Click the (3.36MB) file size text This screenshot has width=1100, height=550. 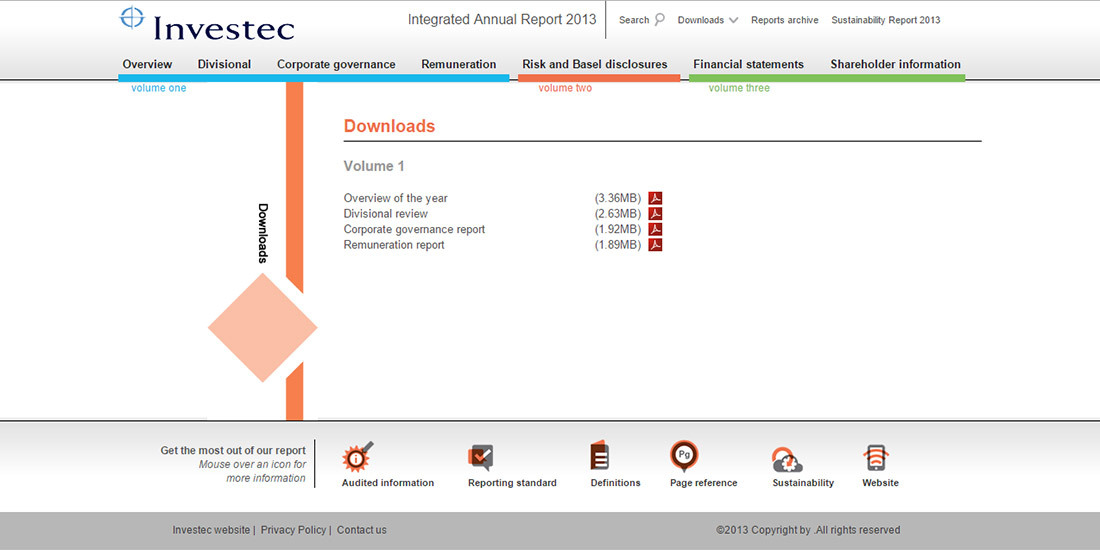coord(618,199)
